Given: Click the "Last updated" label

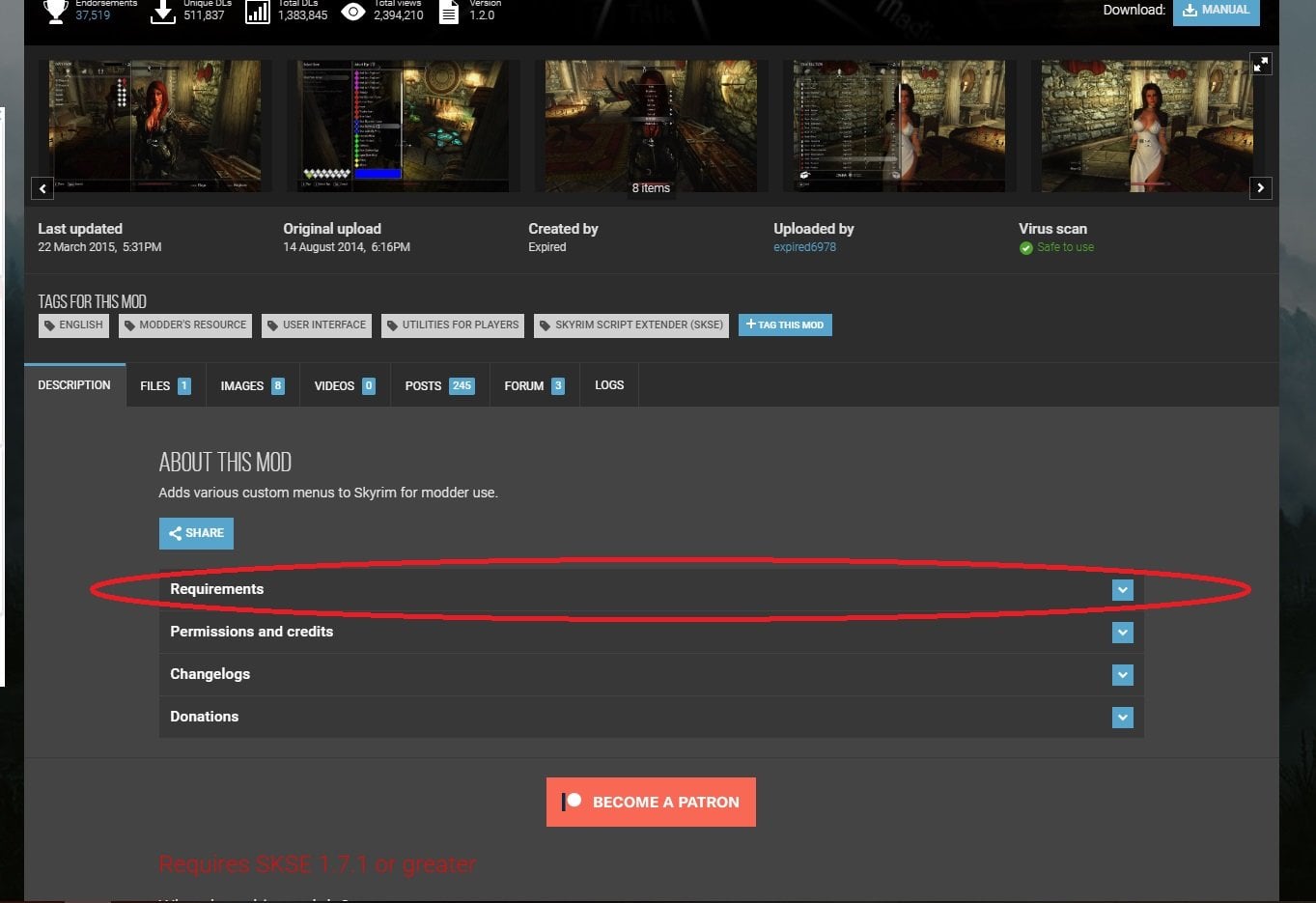Looking at the screenshot, I should pos(80,229).
